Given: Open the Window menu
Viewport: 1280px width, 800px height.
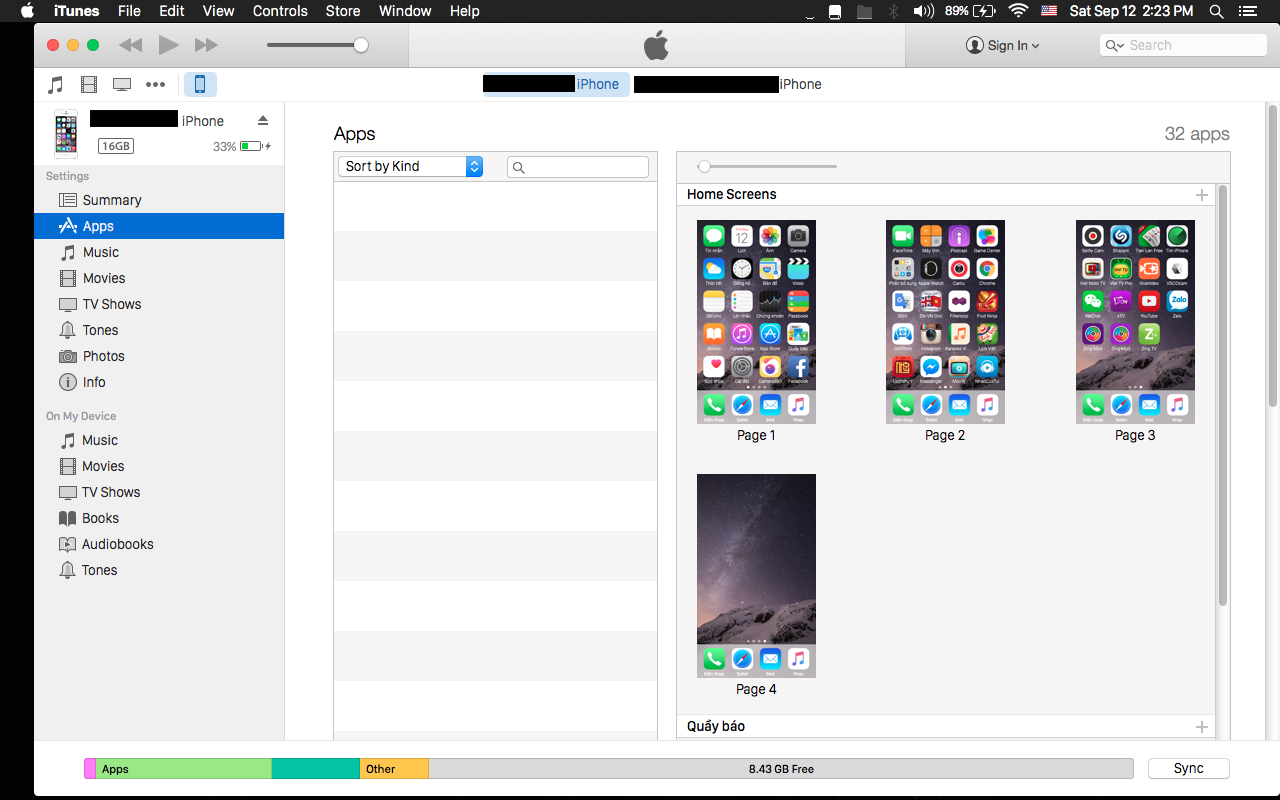Looking at the screenshot, I should pos(405,11).
